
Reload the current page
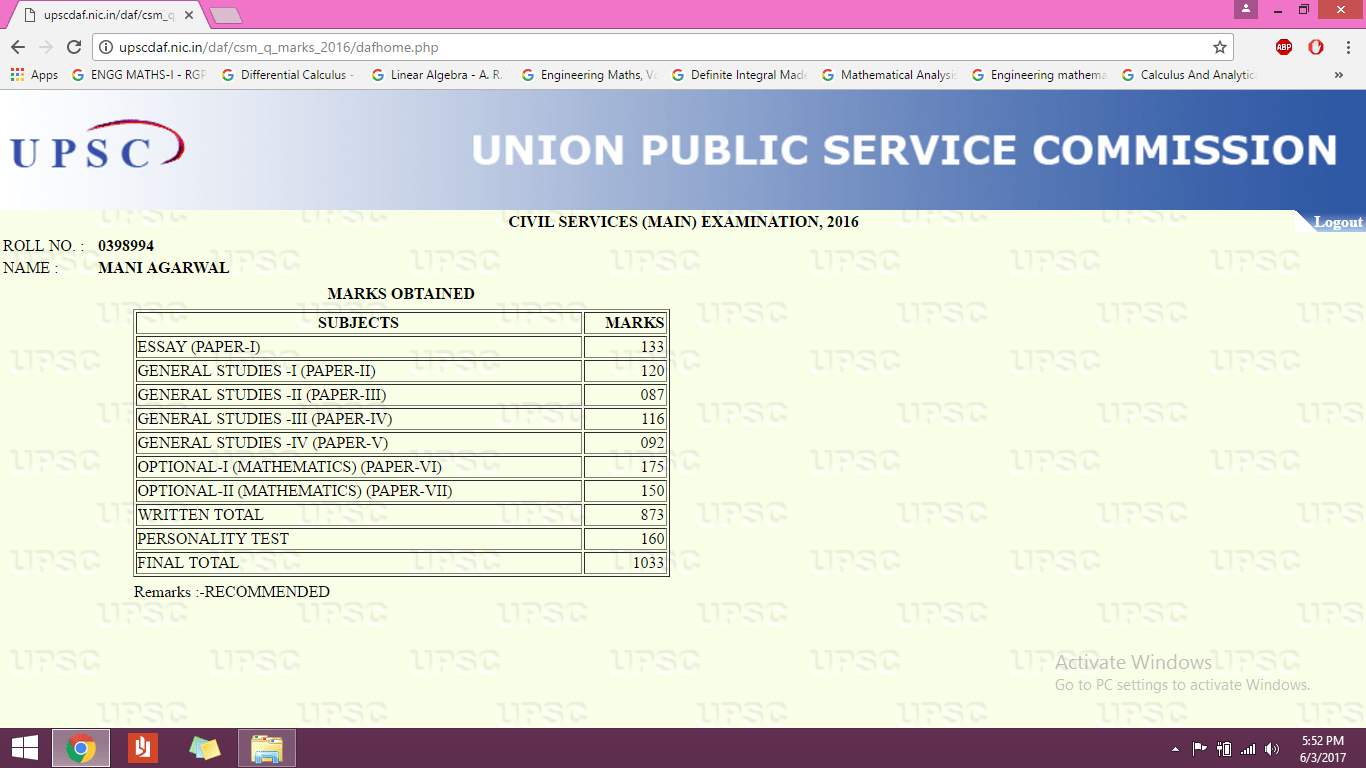[x=74, y=47]
